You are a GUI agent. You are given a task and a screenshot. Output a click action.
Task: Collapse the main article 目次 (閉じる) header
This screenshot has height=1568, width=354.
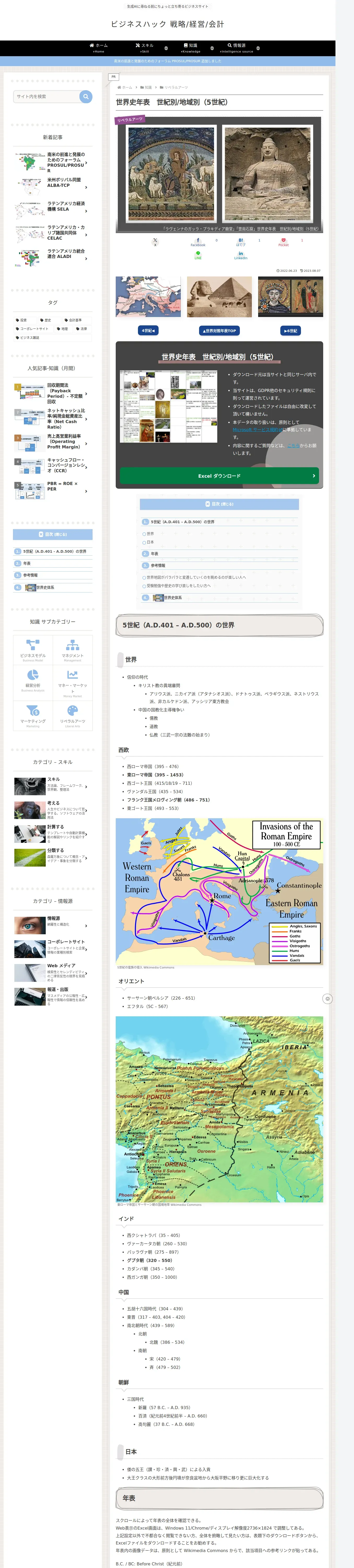pyautogui.click(x=219, y=504)
